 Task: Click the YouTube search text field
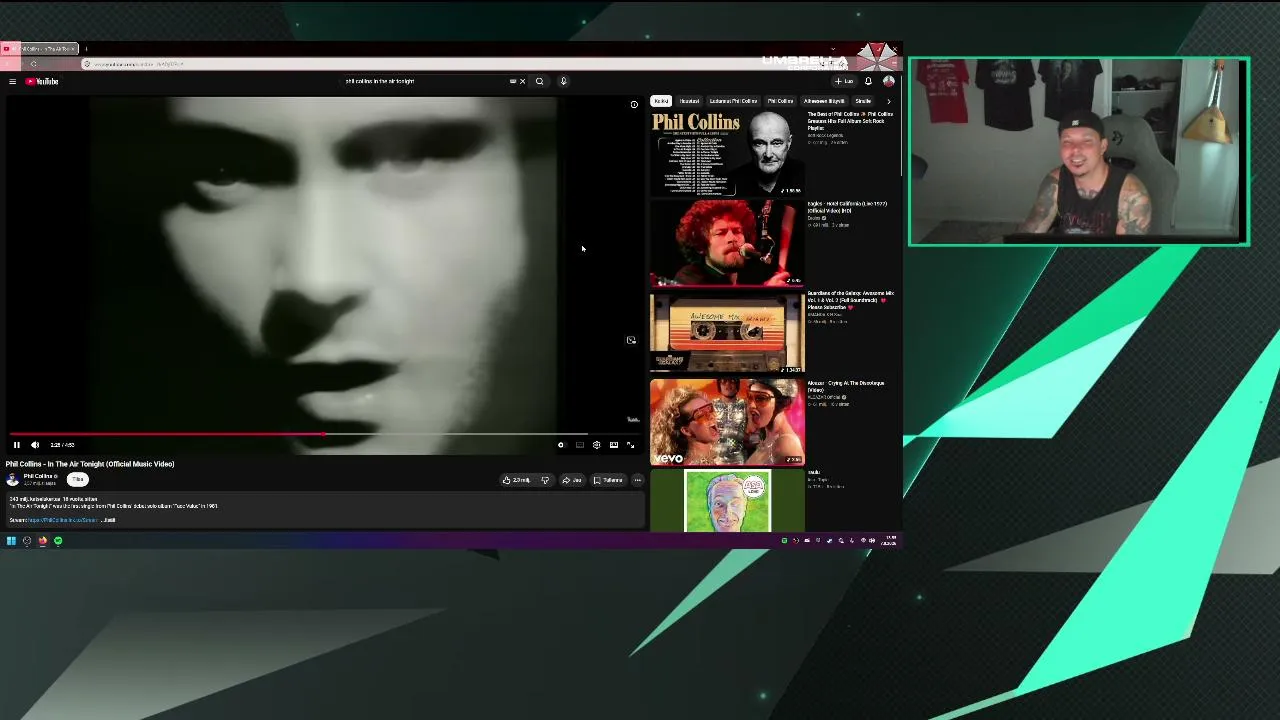pyautogui.click(x=425, y=81)
